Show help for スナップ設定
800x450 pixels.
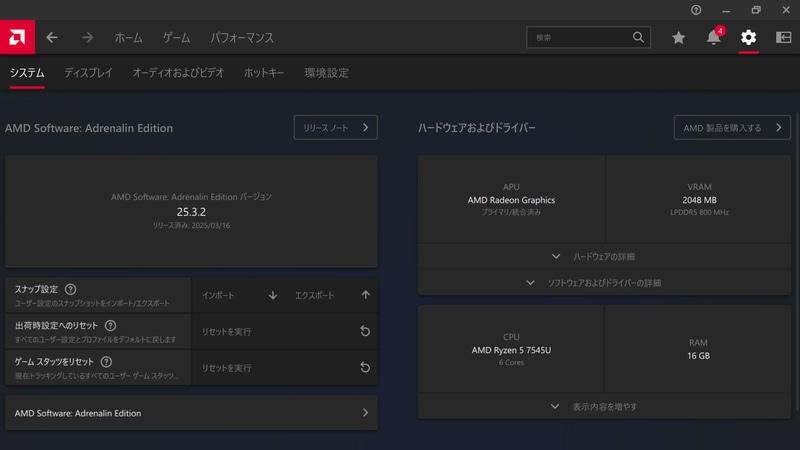point(70,289)
